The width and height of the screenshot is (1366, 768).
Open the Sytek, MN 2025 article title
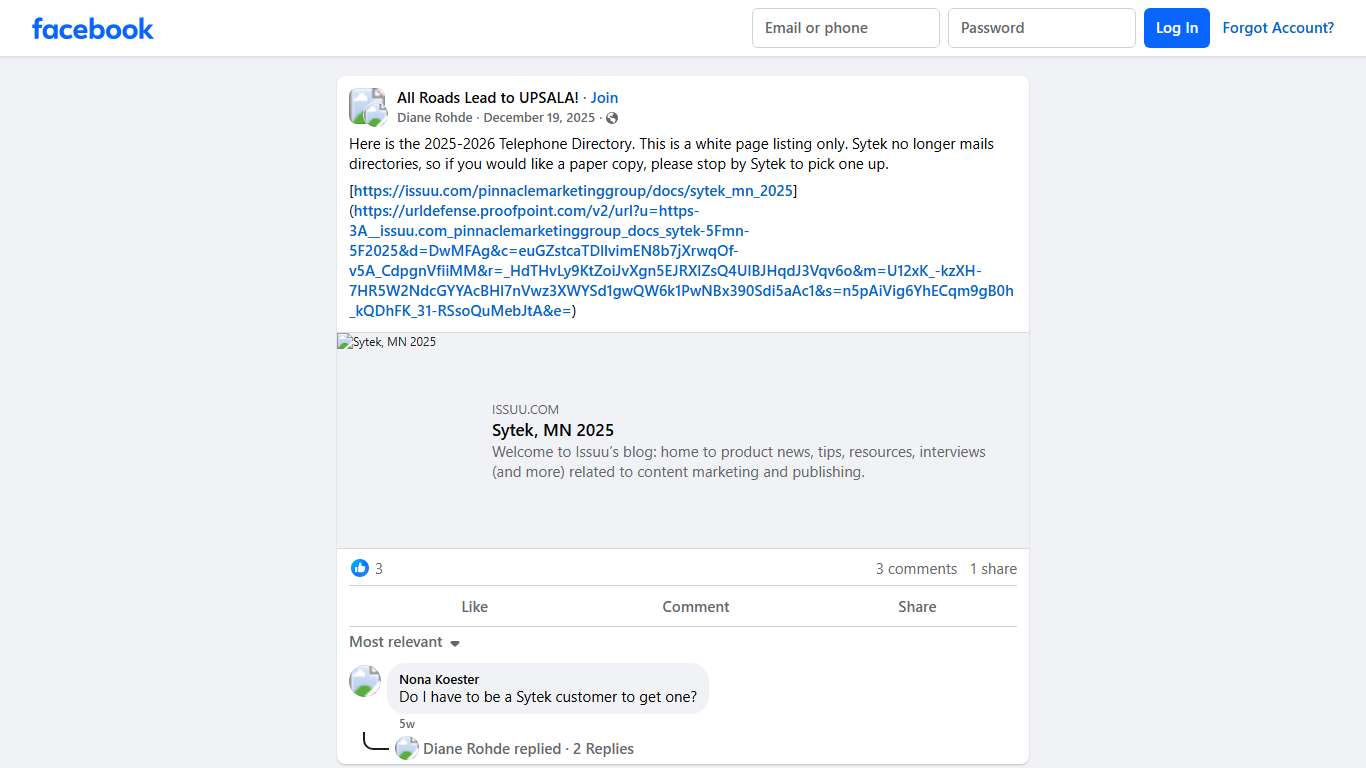553,430
